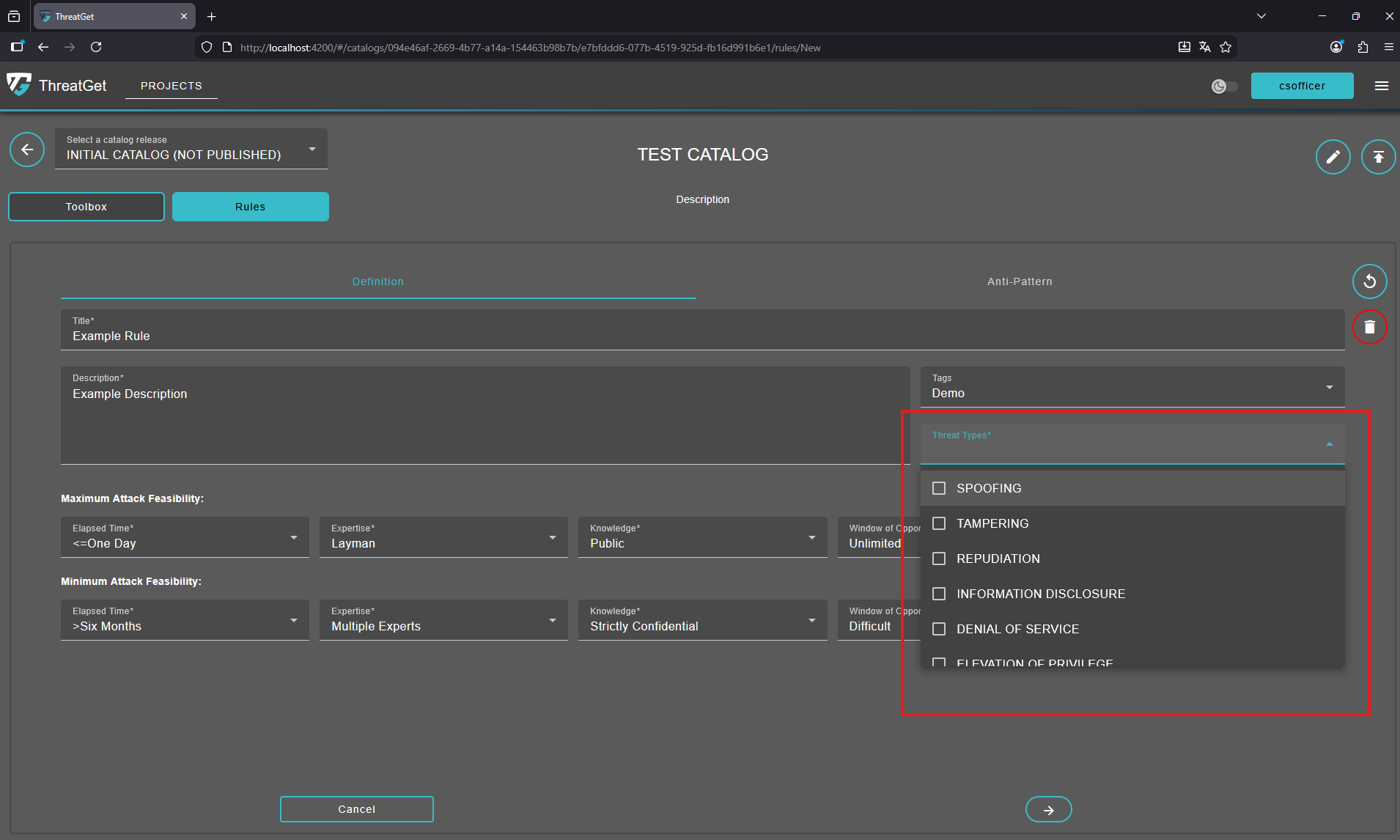1400x840 pixels.
Task: Click the Toolbox button
Action: pyautogui.click(x=86, y=207)
